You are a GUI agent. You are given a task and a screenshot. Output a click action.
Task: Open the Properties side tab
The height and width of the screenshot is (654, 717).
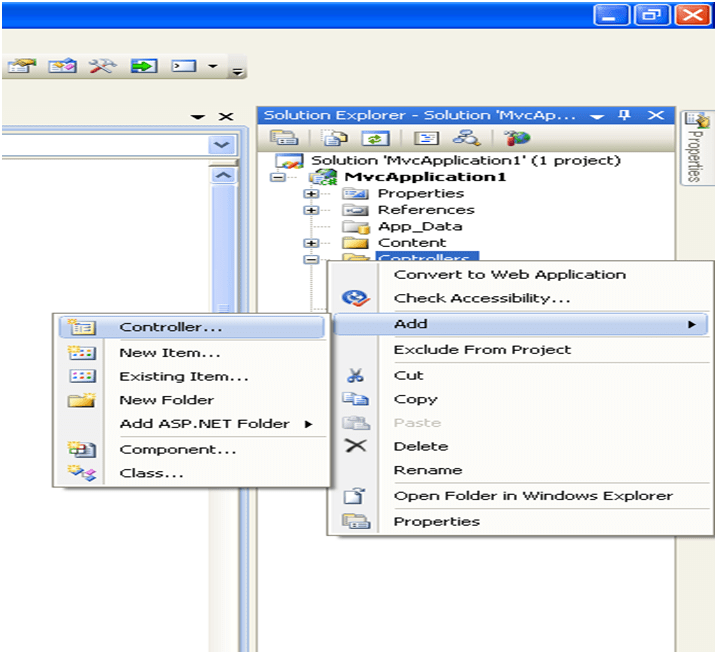point(692,150)
